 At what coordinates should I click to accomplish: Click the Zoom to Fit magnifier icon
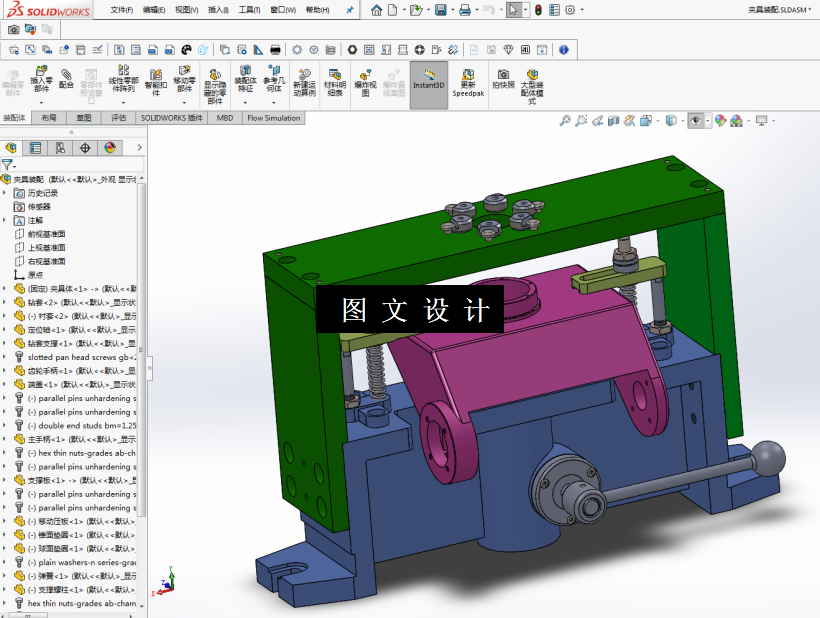[565, 120]
